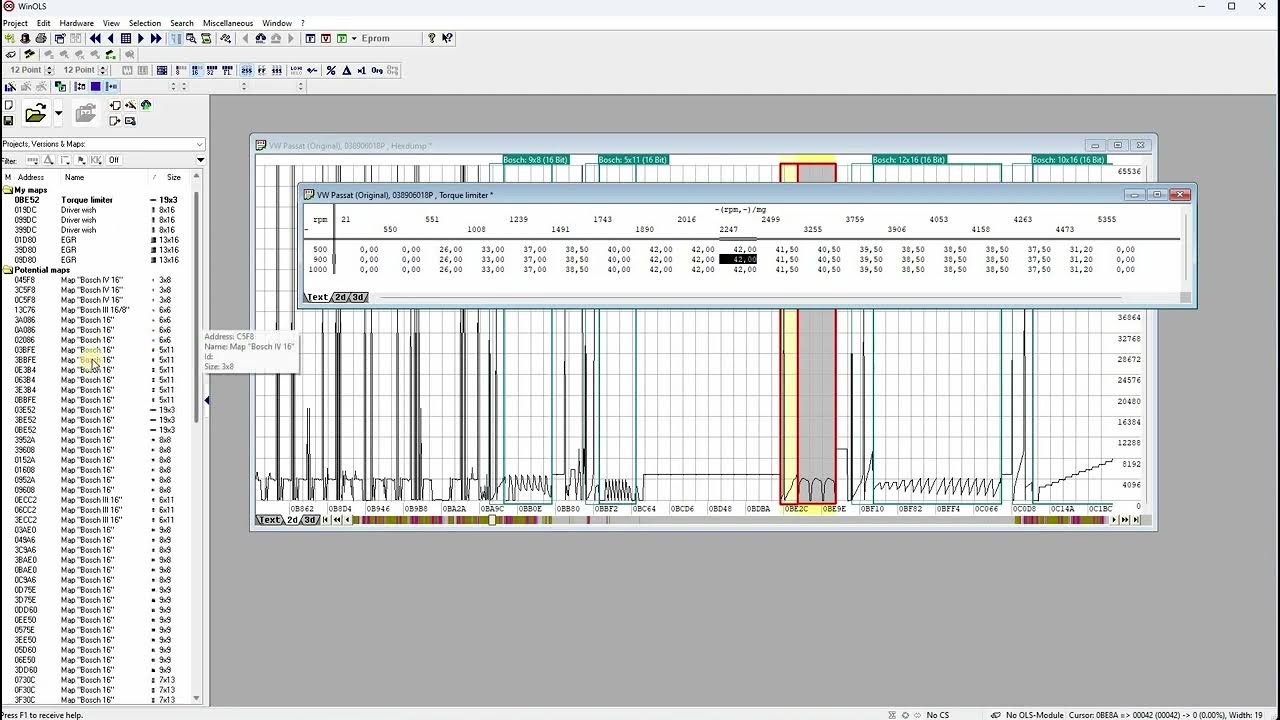Click the print icon in main toolbar
The image size is (1280, 720).
click(41, 38)
